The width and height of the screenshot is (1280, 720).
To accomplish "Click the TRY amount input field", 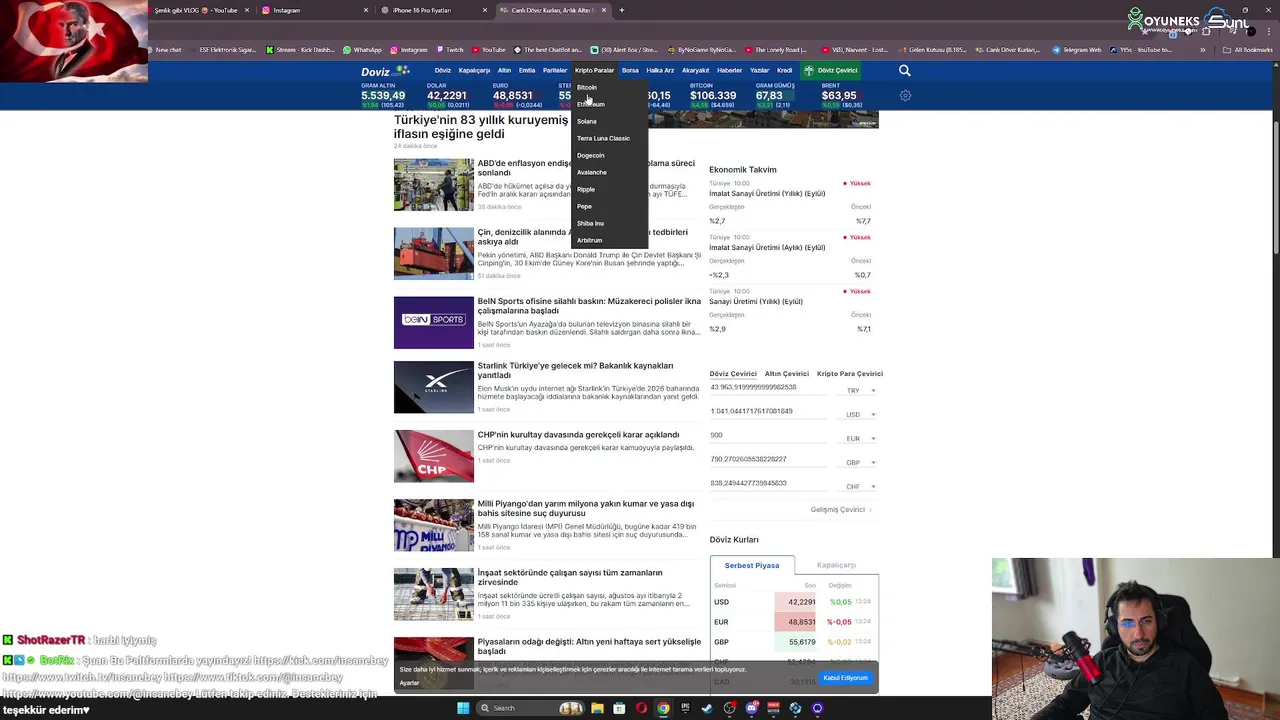I will [x=770, y=387].
